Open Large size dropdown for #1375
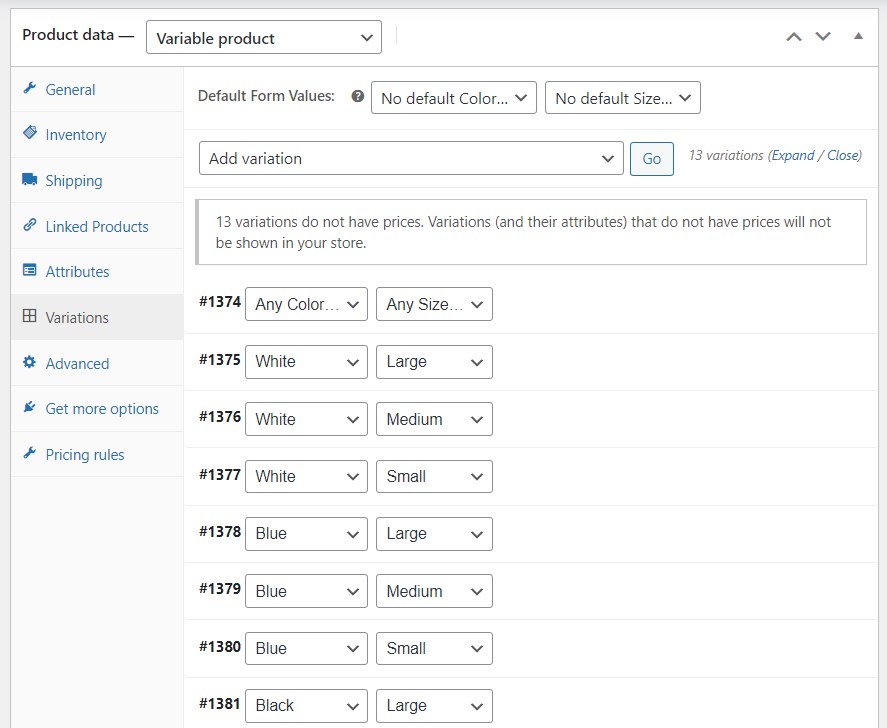 (x=434, y=362)
